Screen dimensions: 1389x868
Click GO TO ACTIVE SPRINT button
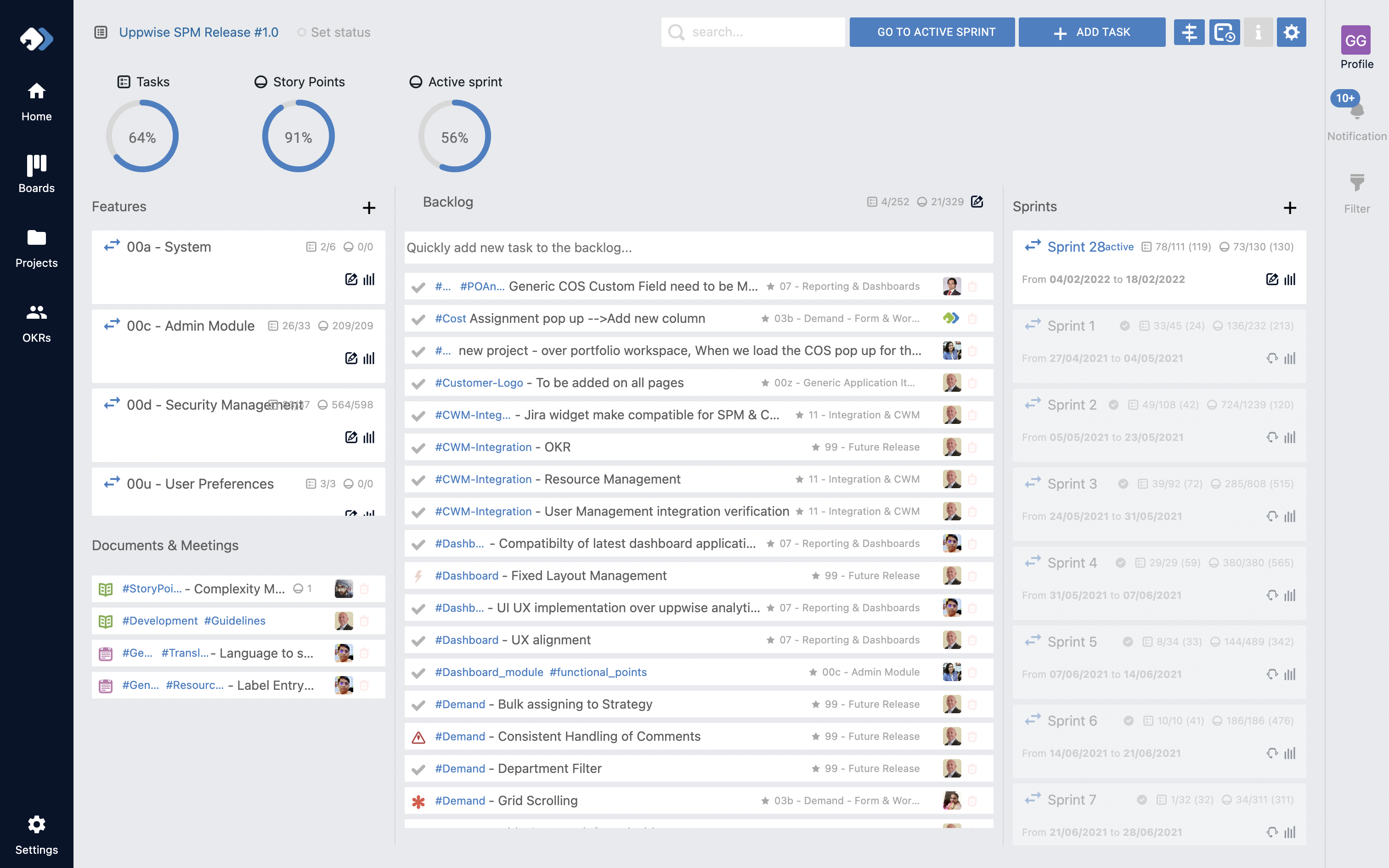932,32
